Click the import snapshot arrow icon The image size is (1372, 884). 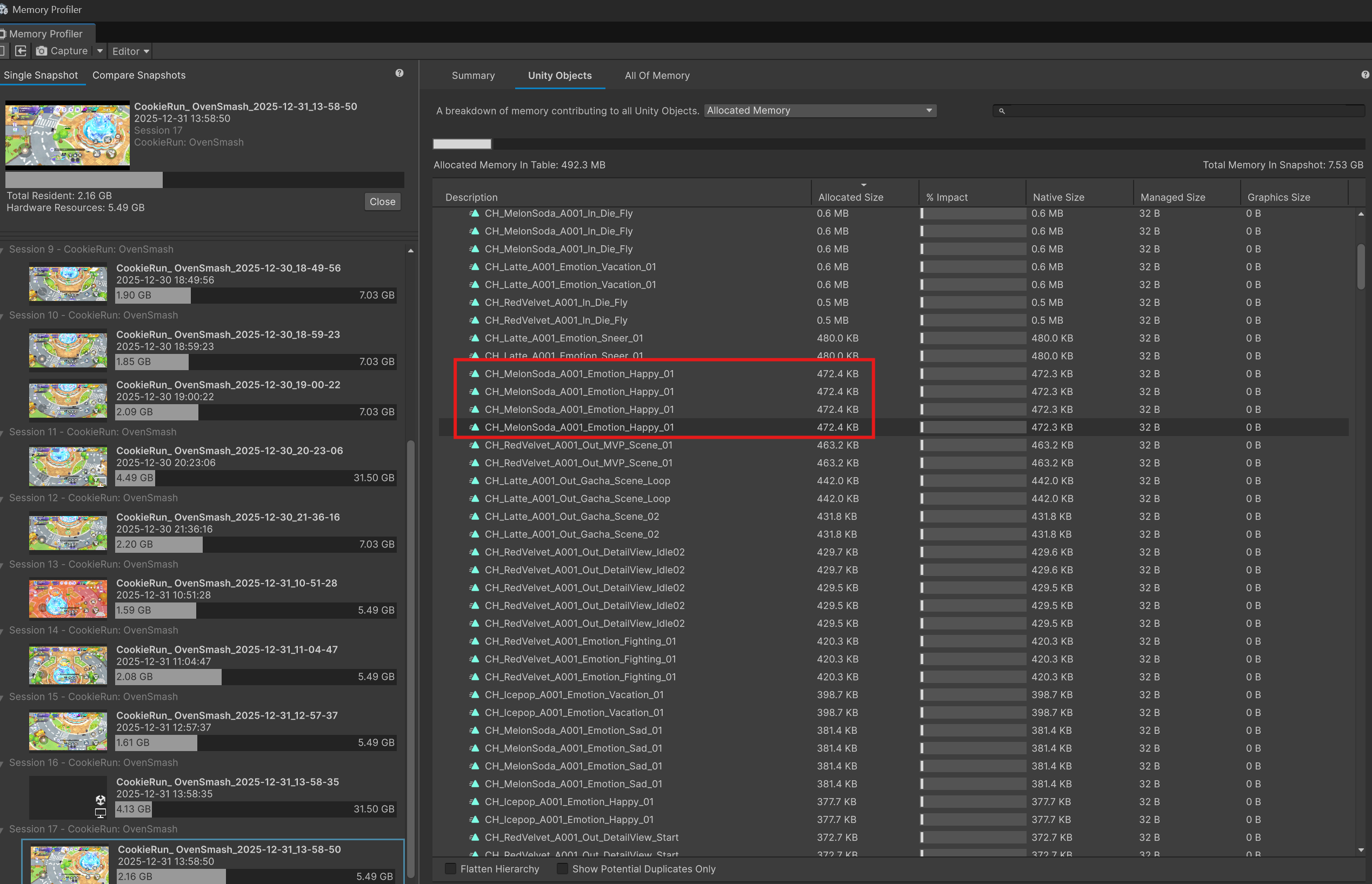click(21, 51)
